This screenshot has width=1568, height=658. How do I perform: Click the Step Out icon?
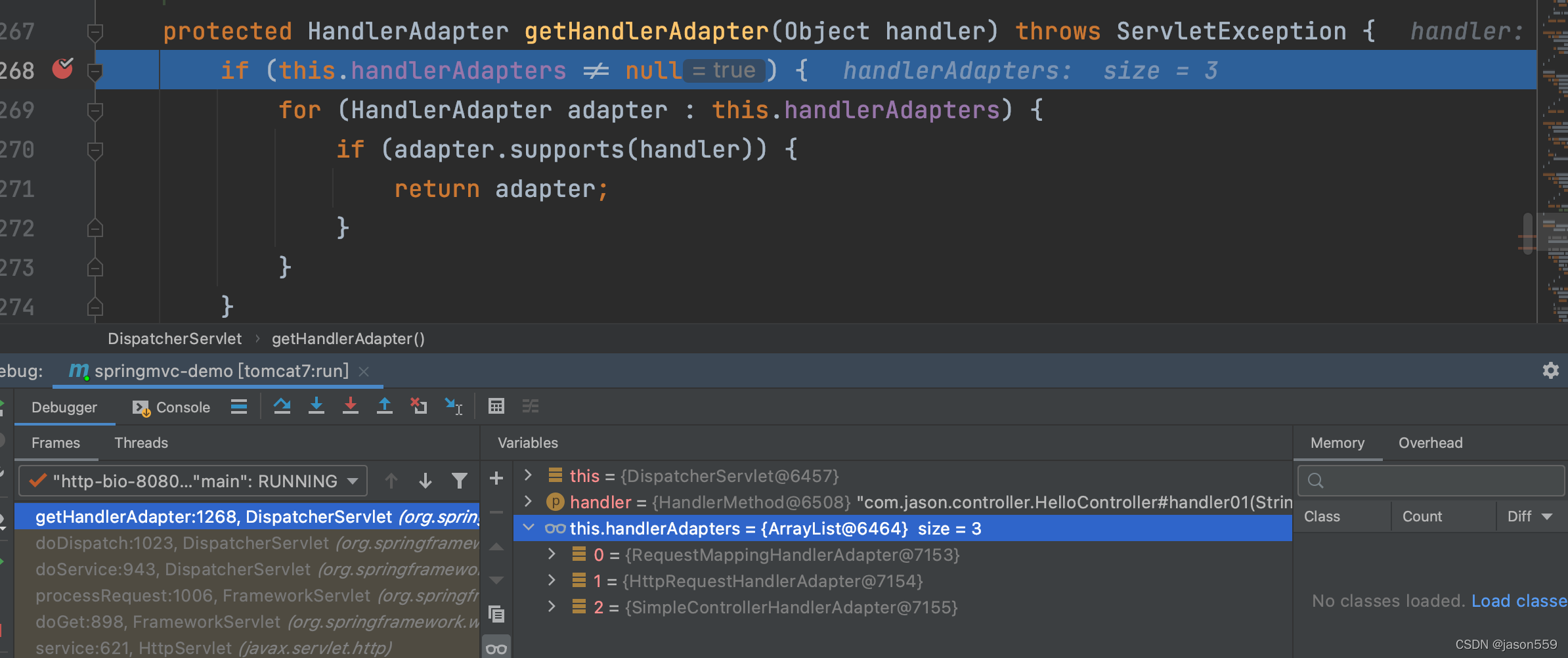pos(385,406)
